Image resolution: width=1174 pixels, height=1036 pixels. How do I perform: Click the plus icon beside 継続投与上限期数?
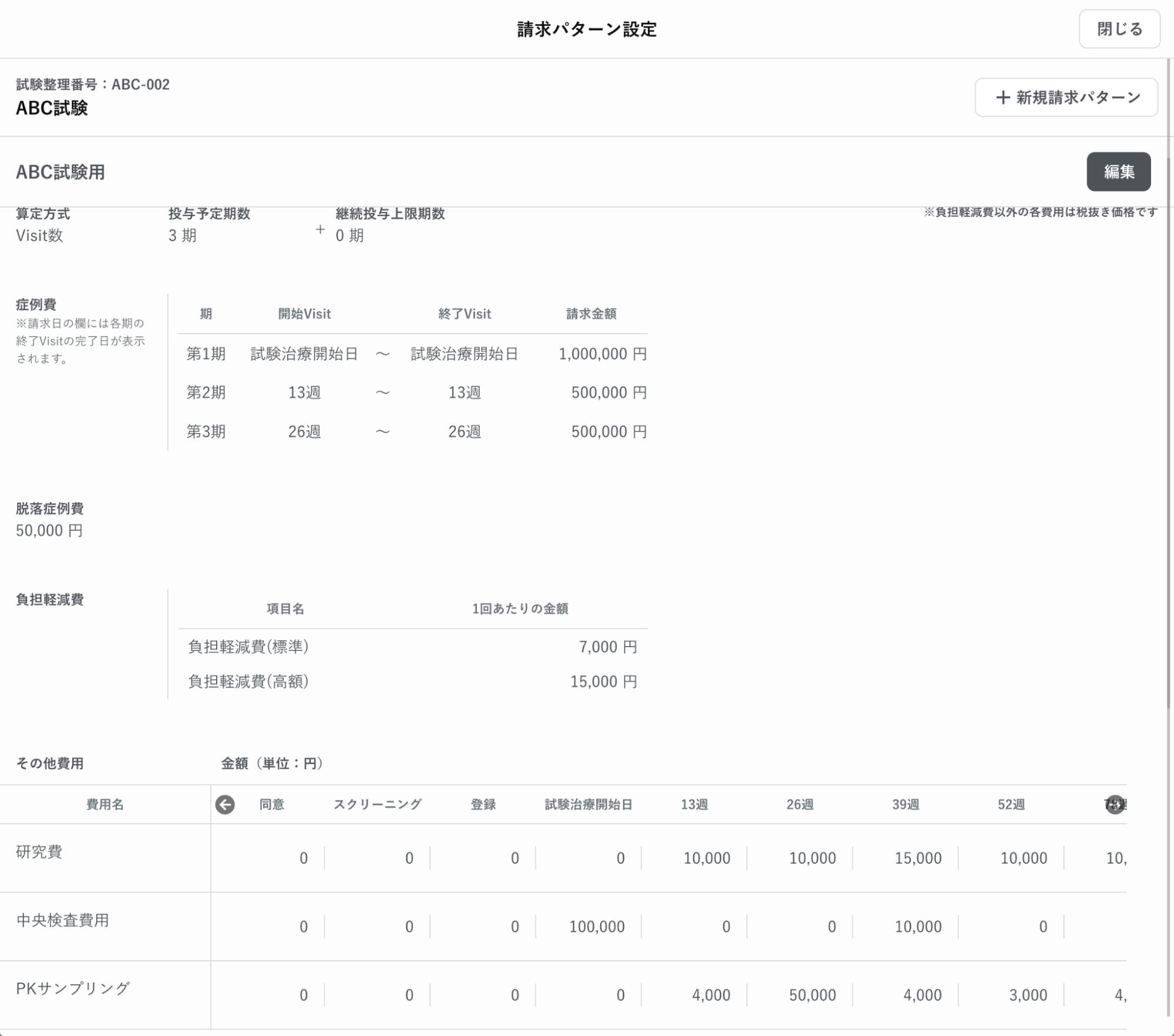(x=320, y=230)
